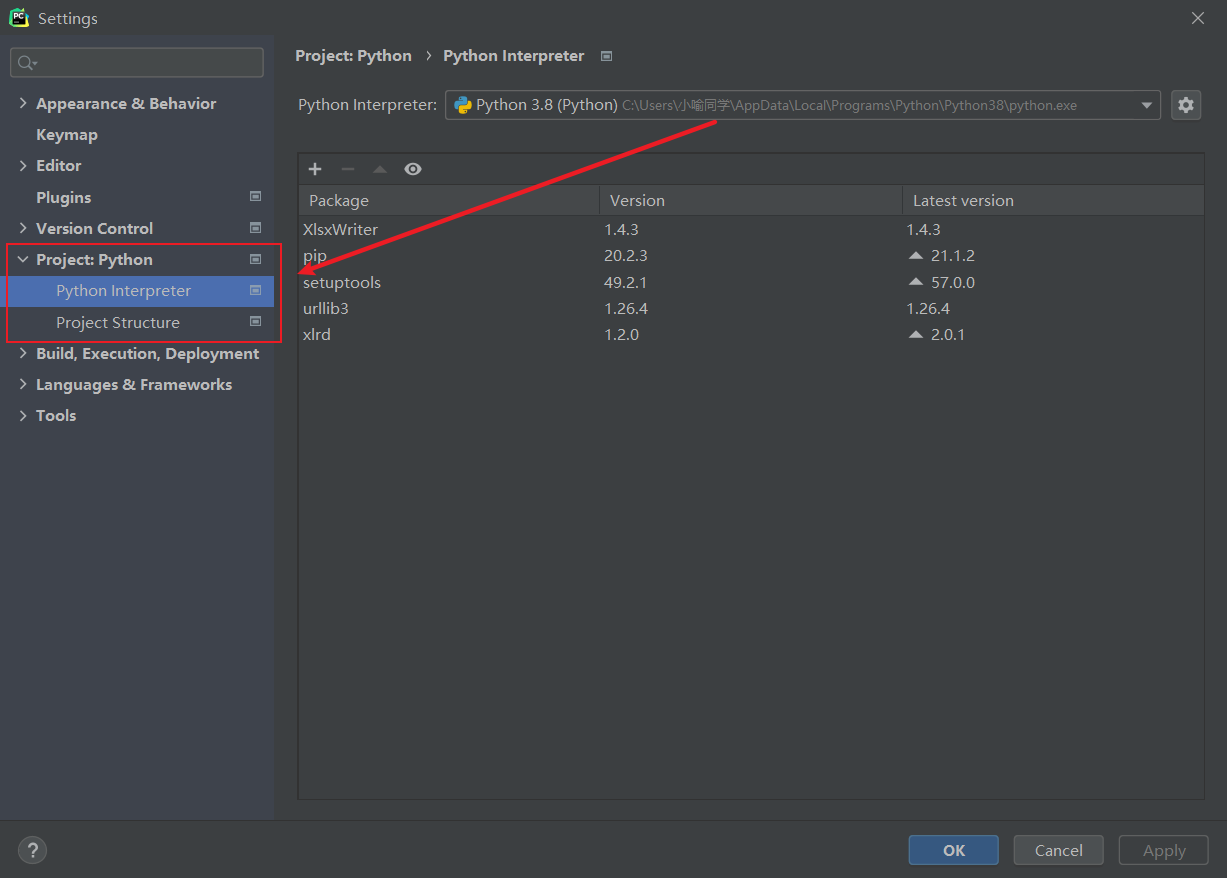
Task: Click the Python Interpreter breadcrumb text
Action: coord(513,56)
